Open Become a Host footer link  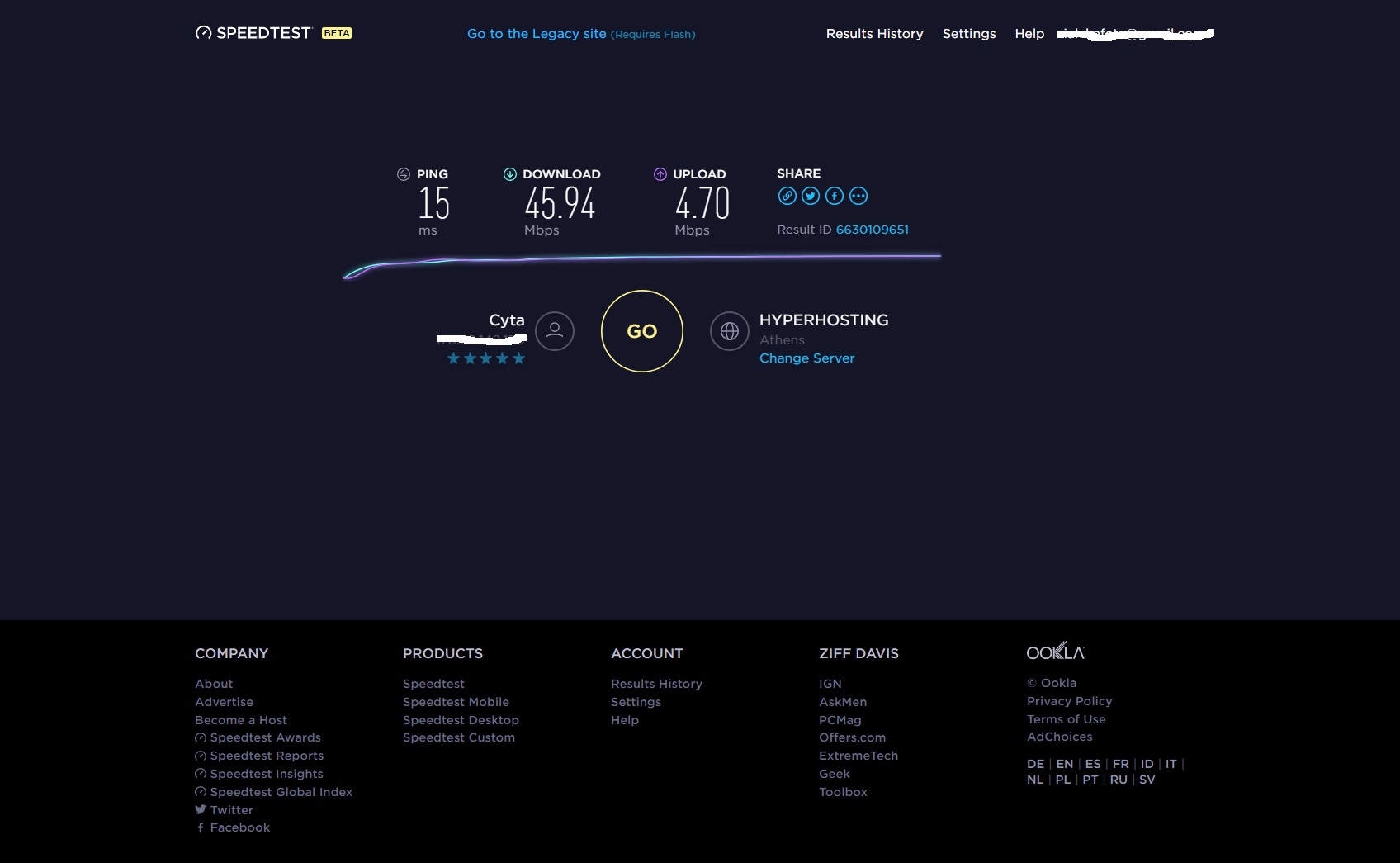(241, 720)
